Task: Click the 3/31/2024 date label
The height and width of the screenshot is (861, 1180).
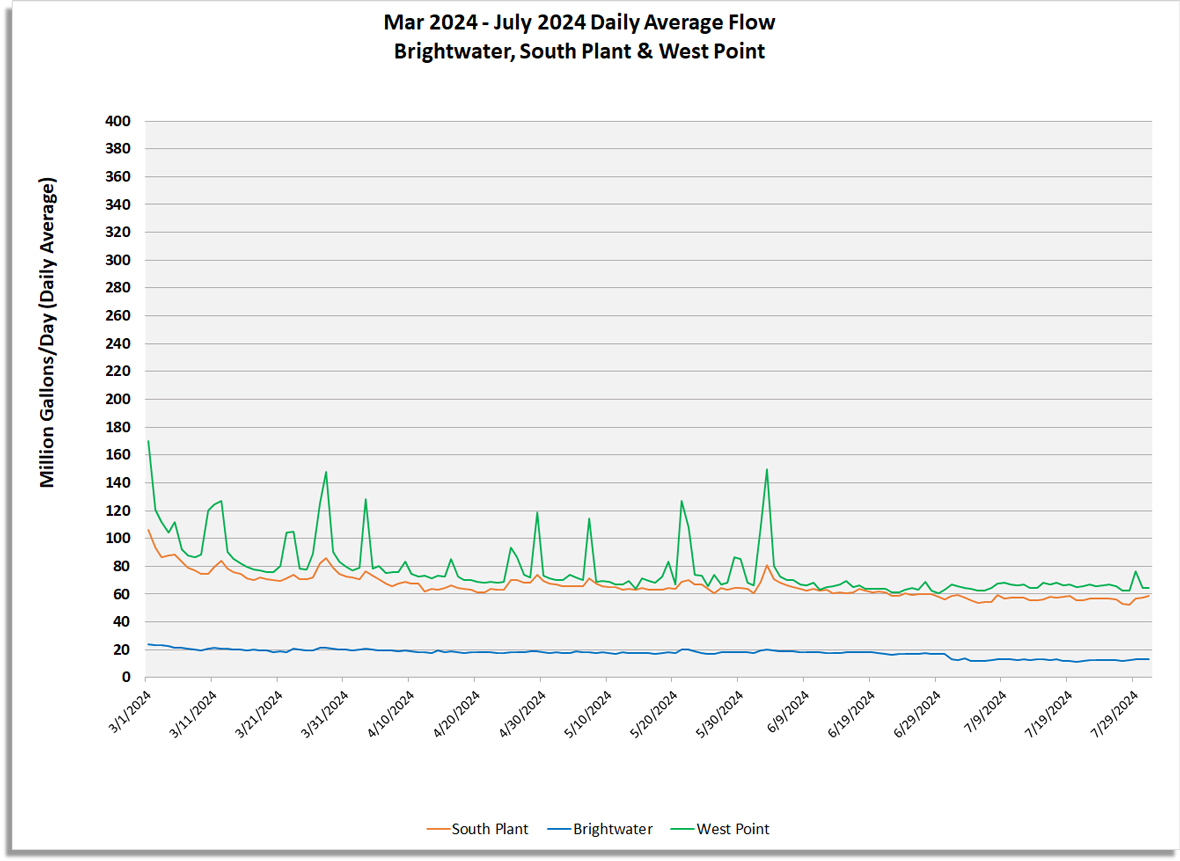Action: point(324,715)
